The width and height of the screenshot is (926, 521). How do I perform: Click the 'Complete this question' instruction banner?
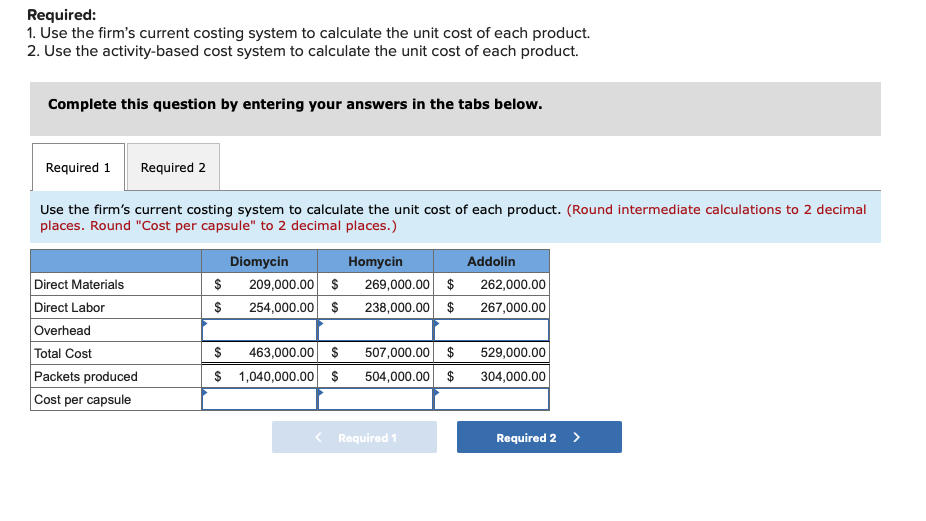tap(455, 109)
